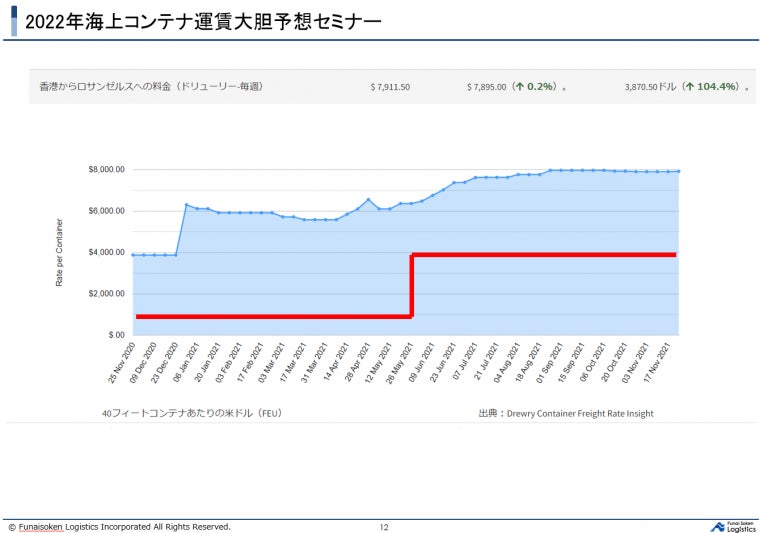Click the Funai Soken Logistics logo icon
This screenshot has width=768, height=533.
[718, 527]
